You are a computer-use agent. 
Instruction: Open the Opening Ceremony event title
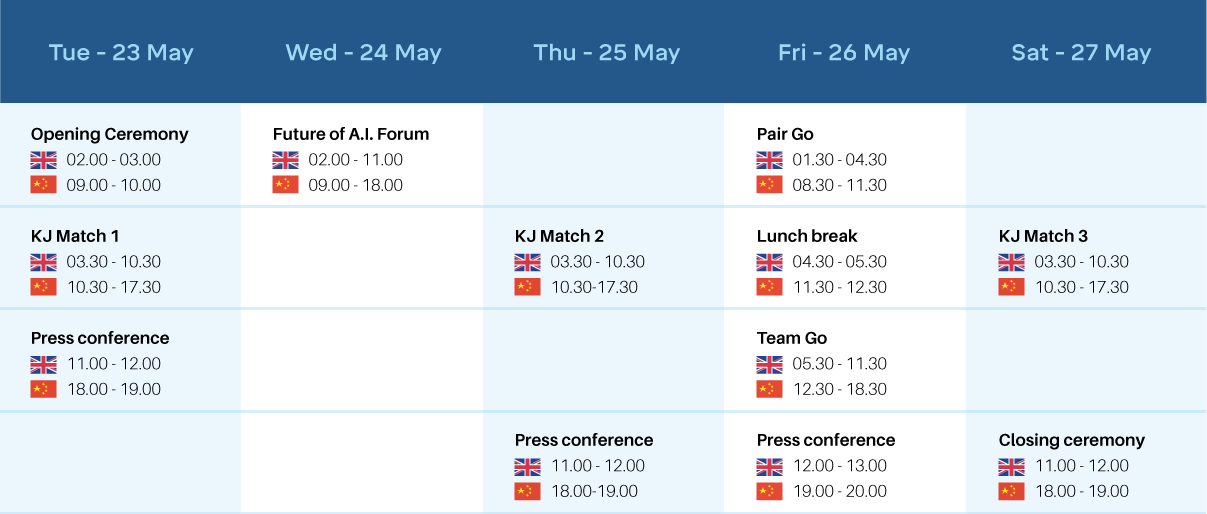[x=110, y=134]
